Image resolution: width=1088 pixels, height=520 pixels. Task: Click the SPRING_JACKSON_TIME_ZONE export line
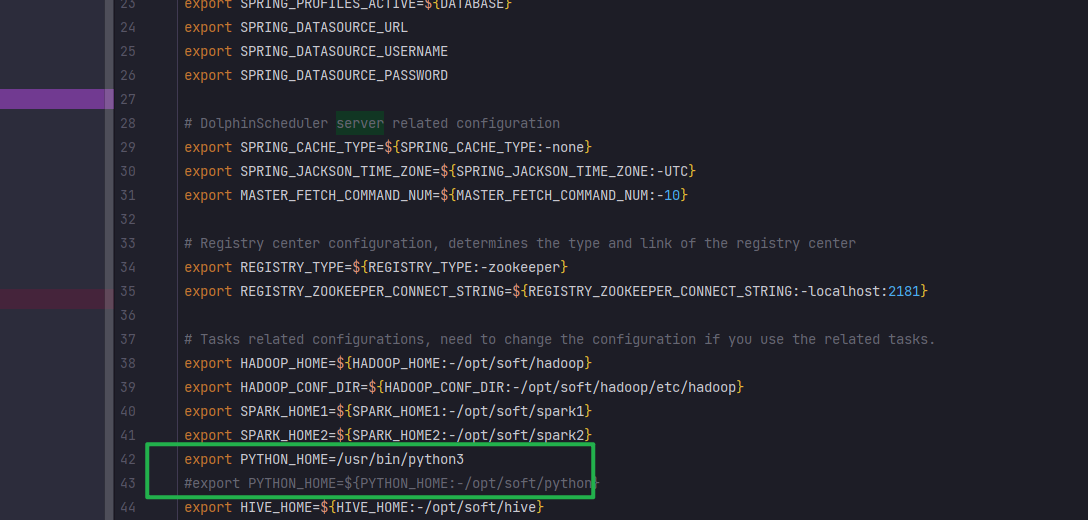pos(440,171)
